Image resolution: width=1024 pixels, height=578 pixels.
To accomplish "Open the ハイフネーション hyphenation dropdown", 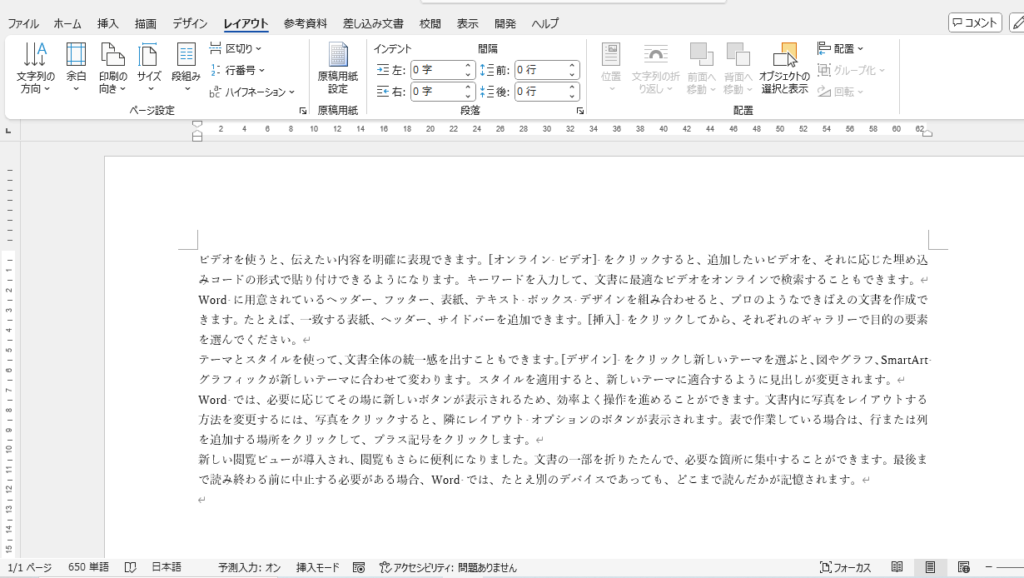I will tap(252, 92).
